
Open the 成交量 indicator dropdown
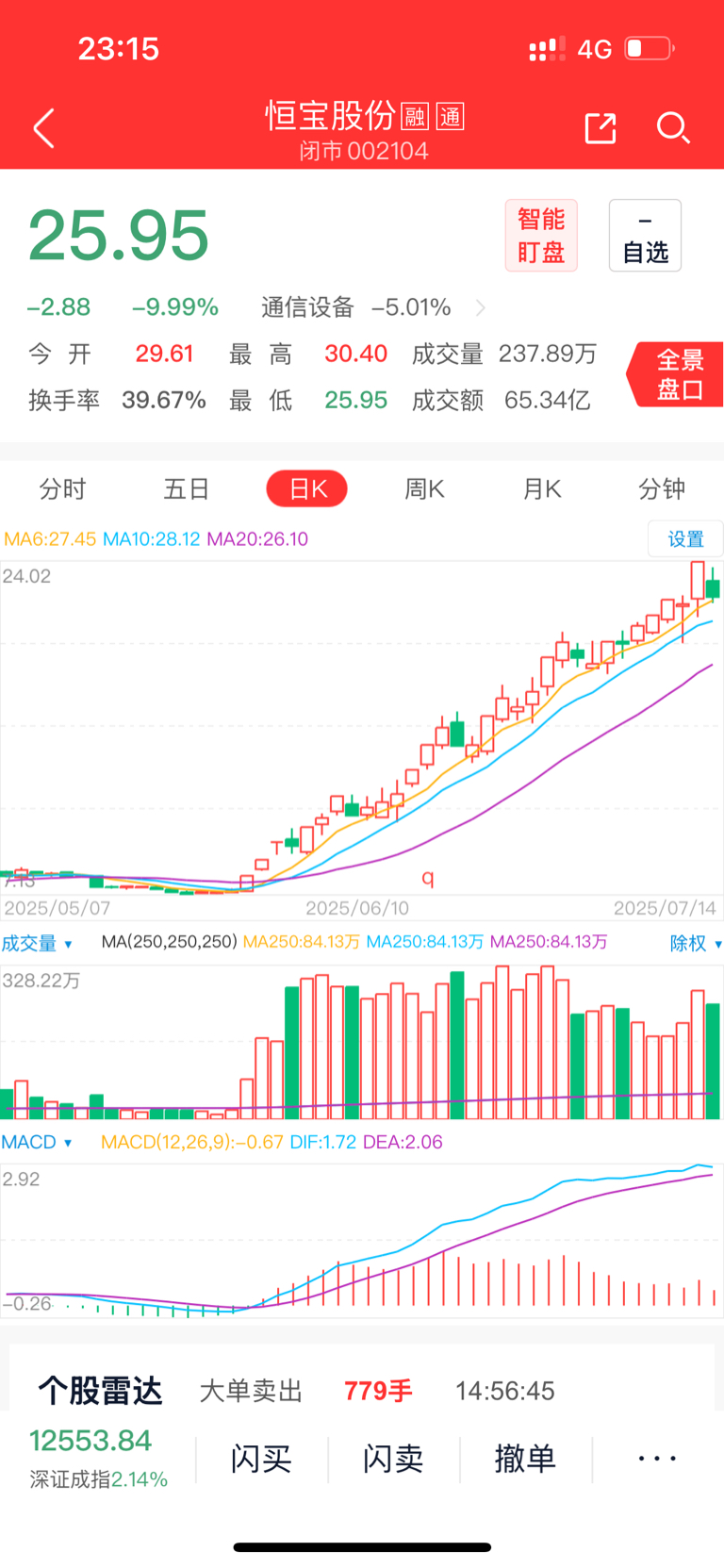(37, 943)
